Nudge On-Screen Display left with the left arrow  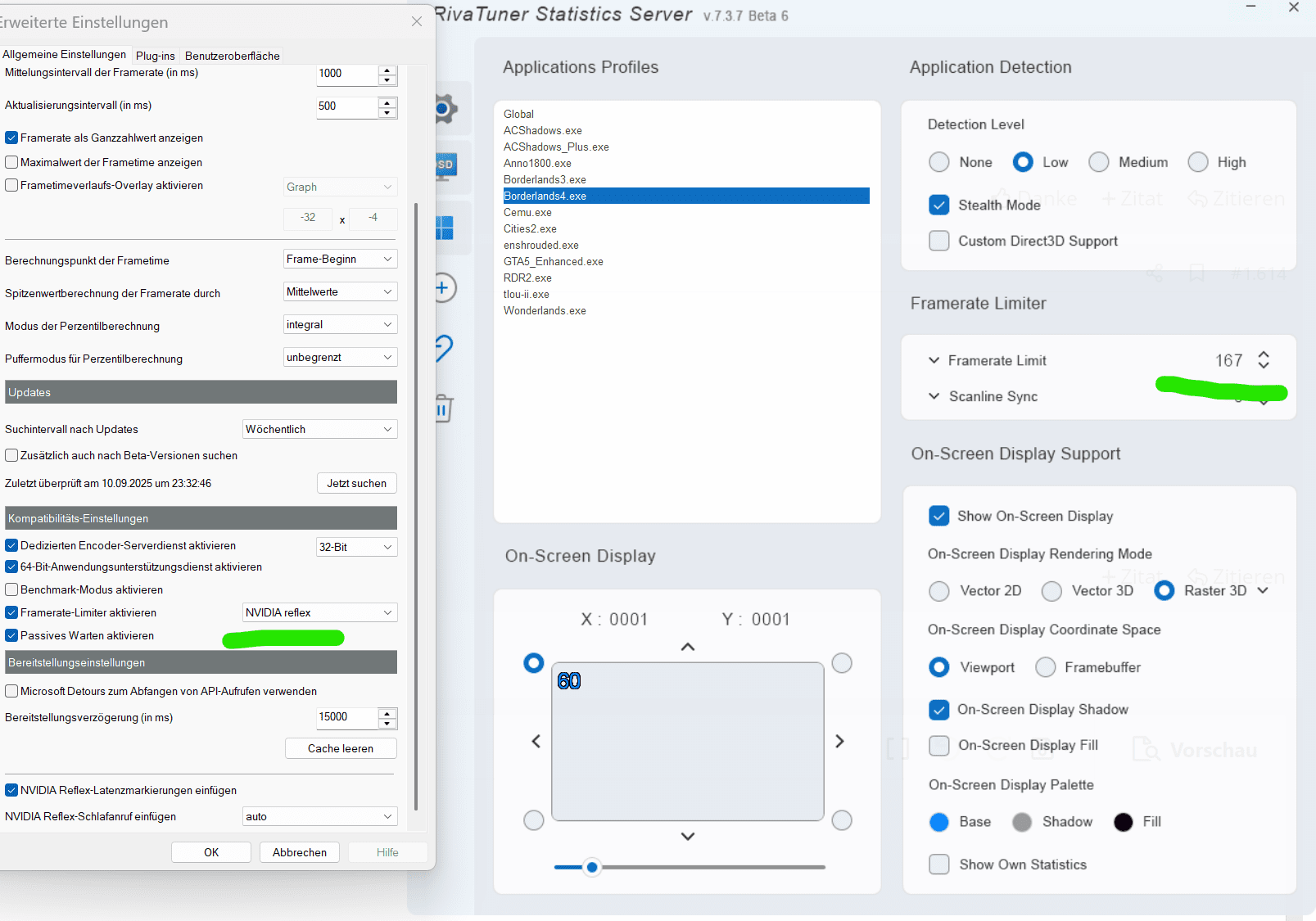536,741
